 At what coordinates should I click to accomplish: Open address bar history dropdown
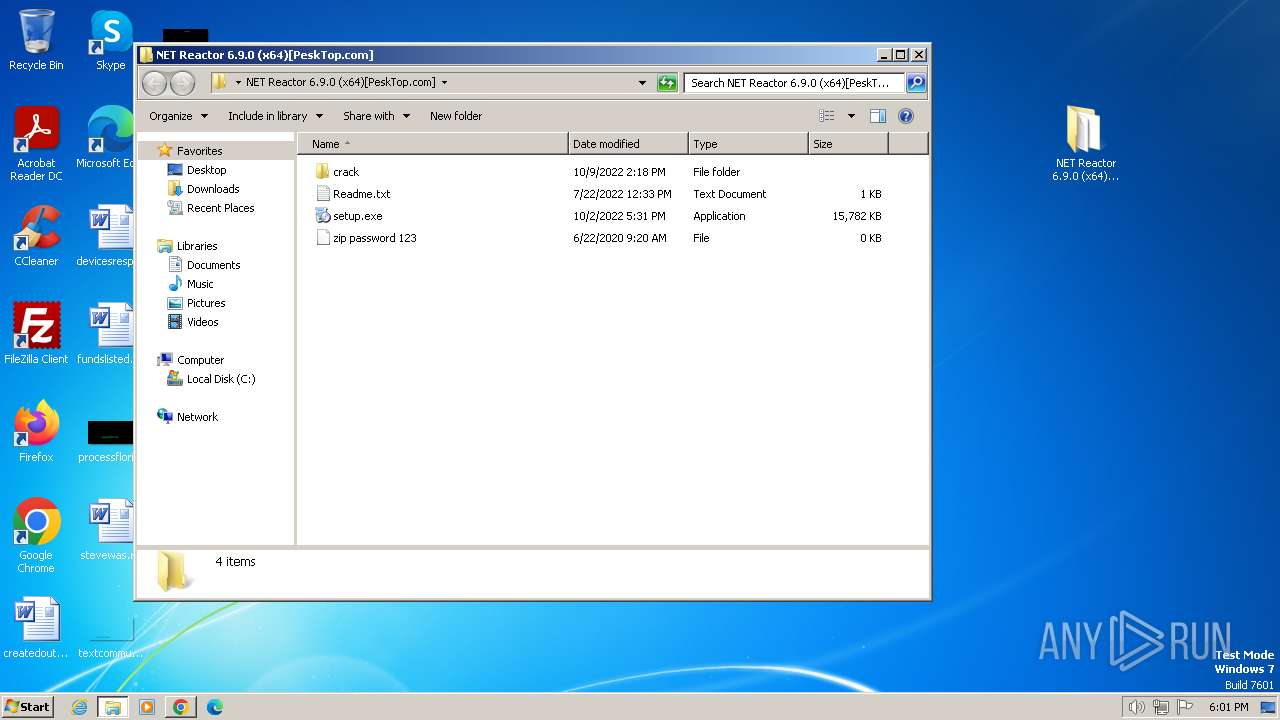tap(642, 83)
